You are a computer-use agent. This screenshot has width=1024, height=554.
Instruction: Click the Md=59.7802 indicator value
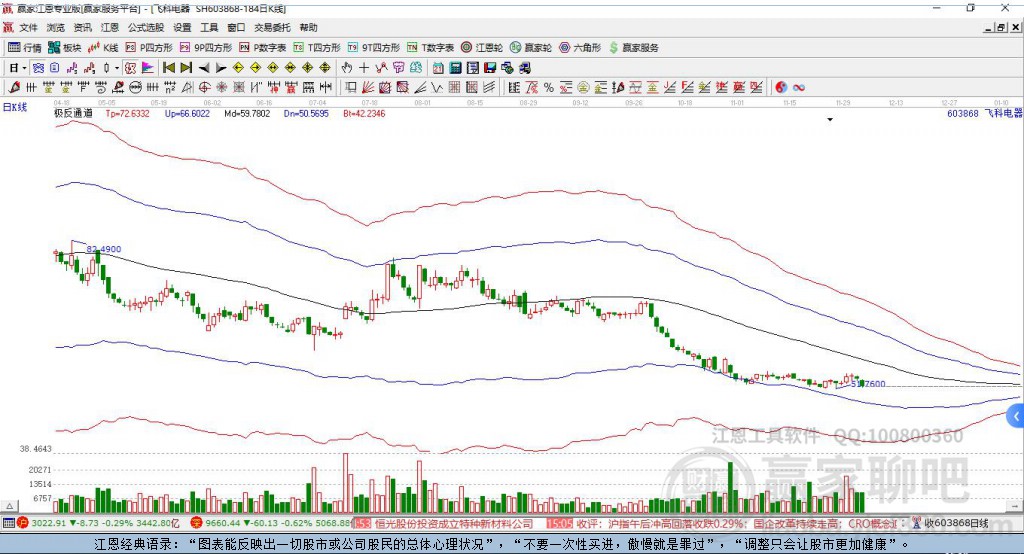point(247,113)
